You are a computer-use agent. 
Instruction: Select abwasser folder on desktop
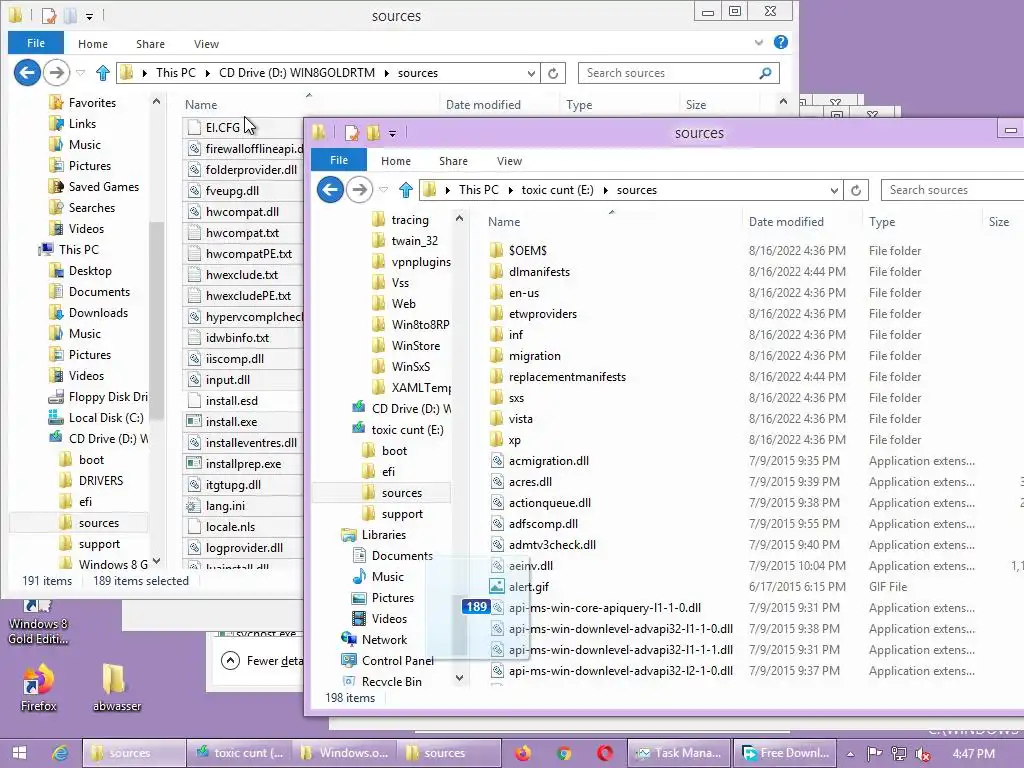point(116,687)
